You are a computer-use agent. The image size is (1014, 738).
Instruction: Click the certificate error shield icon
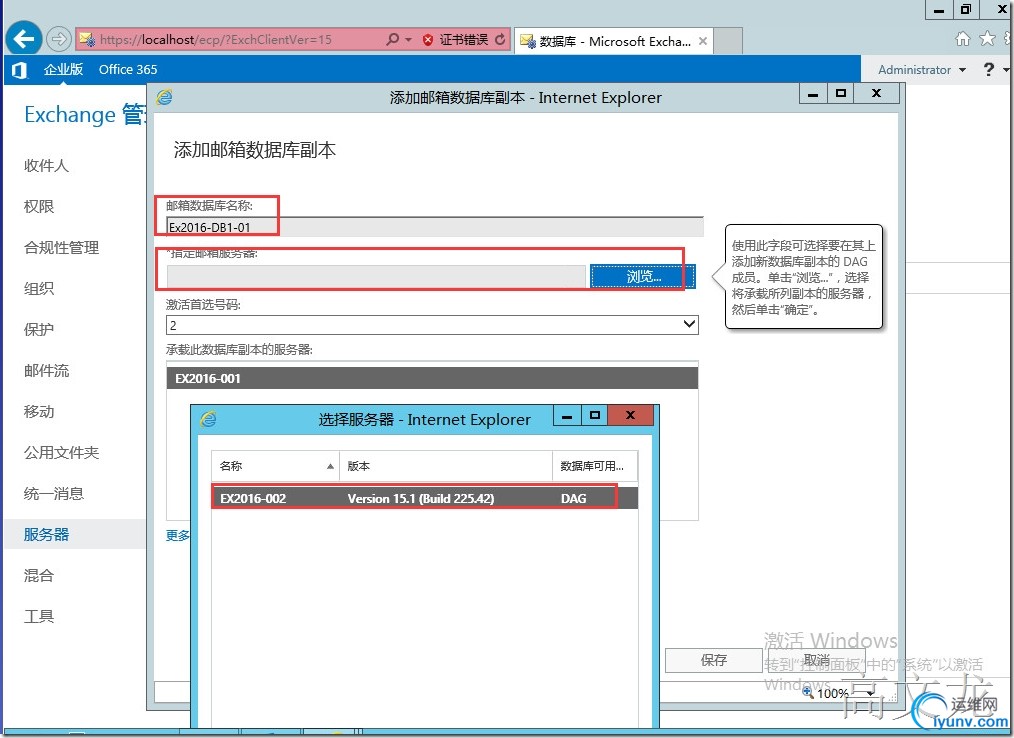coord(427,40)
